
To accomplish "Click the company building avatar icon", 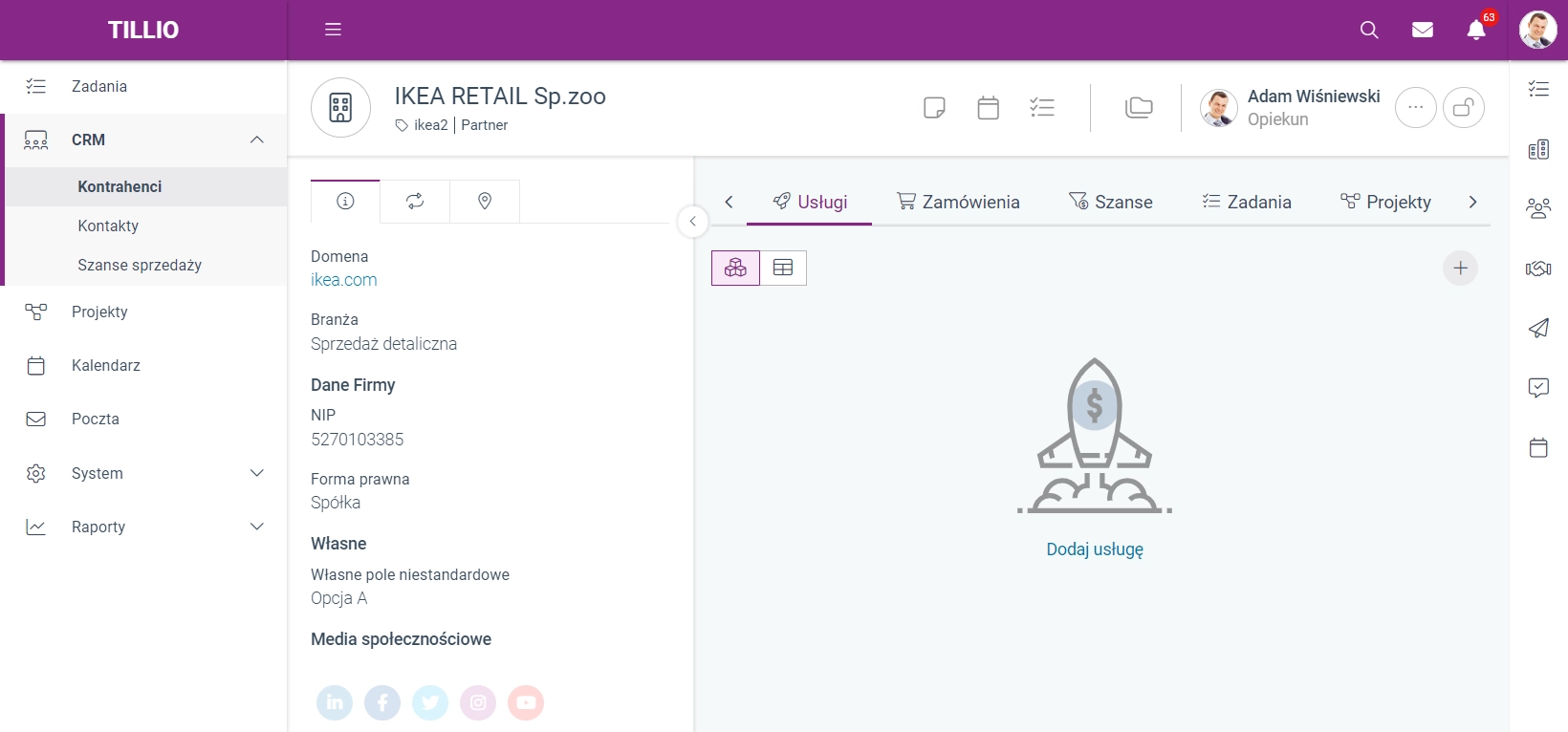I will pos(340,107).
